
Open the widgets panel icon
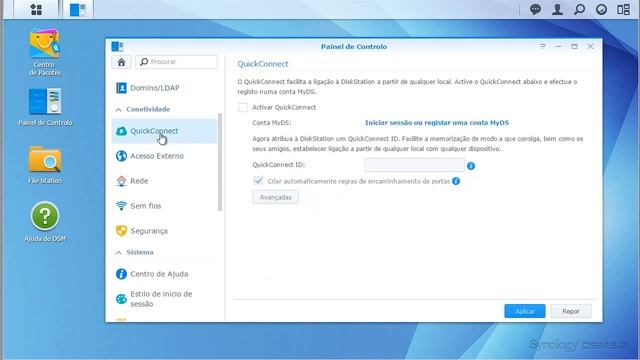(623, 9)
